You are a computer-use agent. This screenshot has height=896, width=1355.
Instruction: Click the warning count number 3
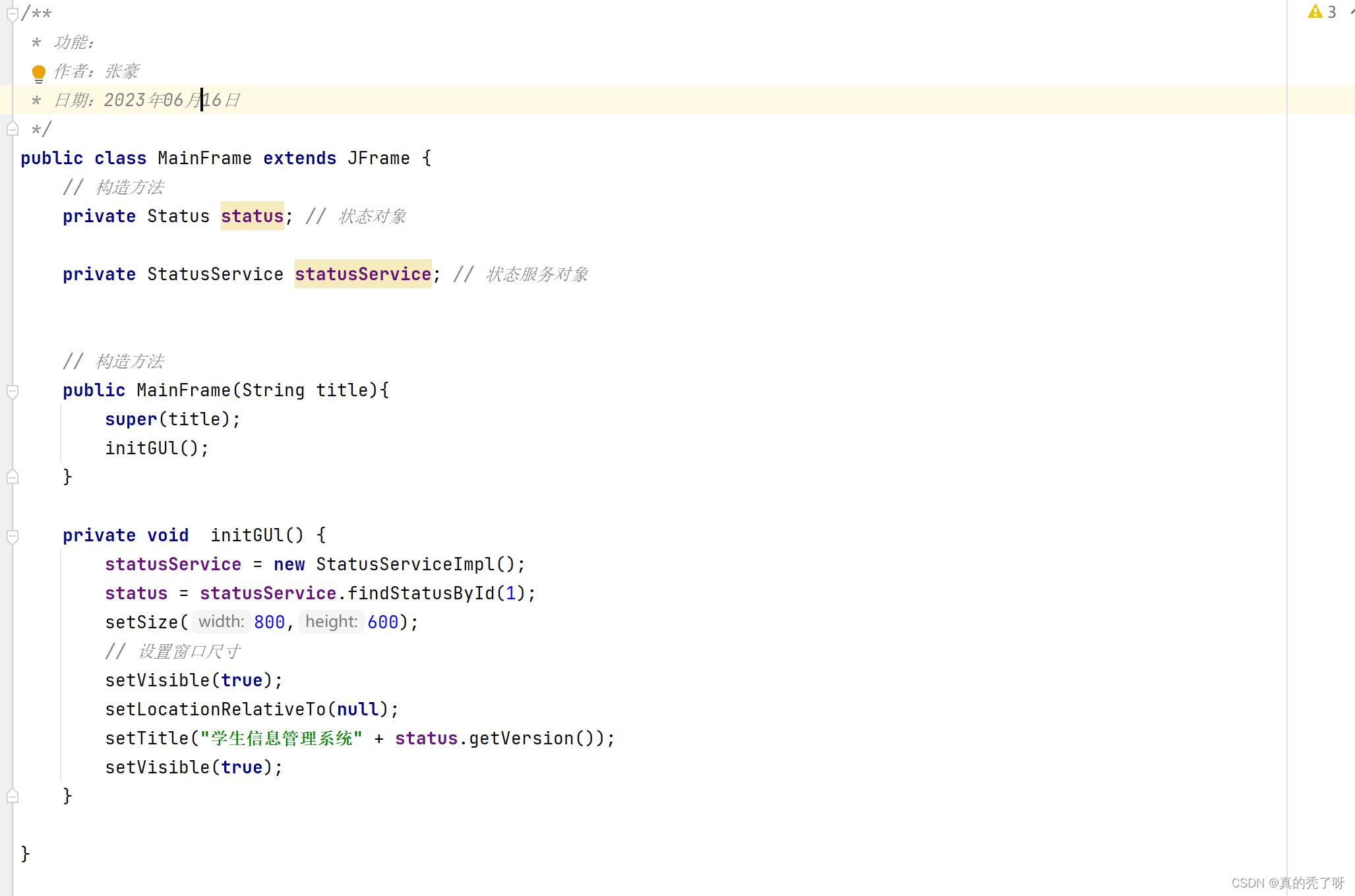tap(1332, 12)
